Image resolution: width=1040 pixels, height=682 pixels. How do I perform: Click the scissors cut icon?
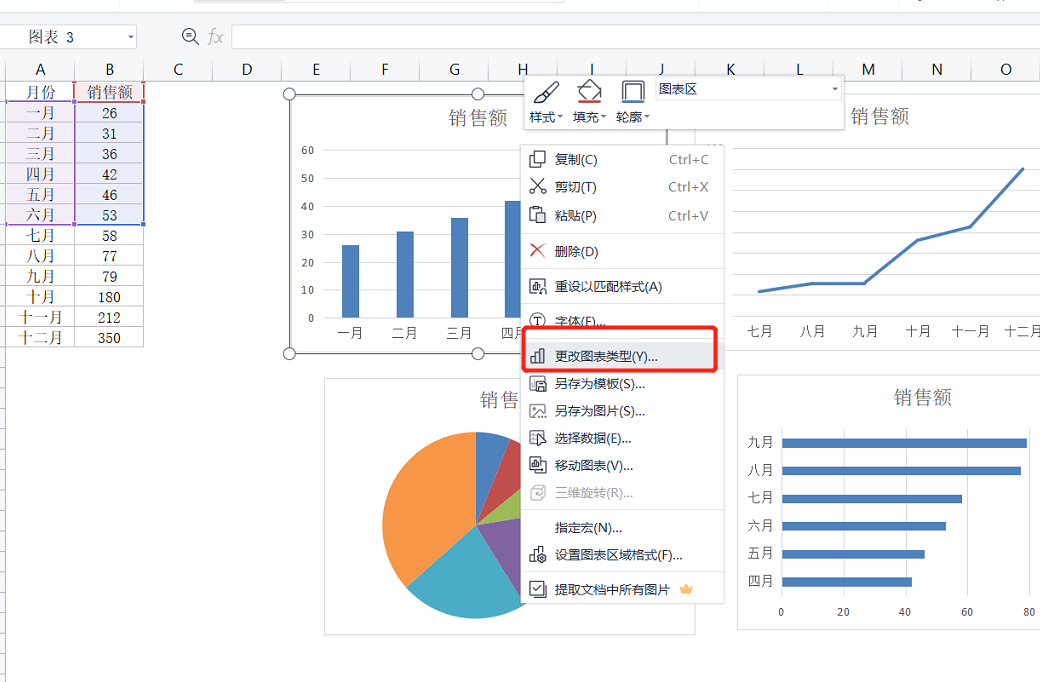click(537, 186)
